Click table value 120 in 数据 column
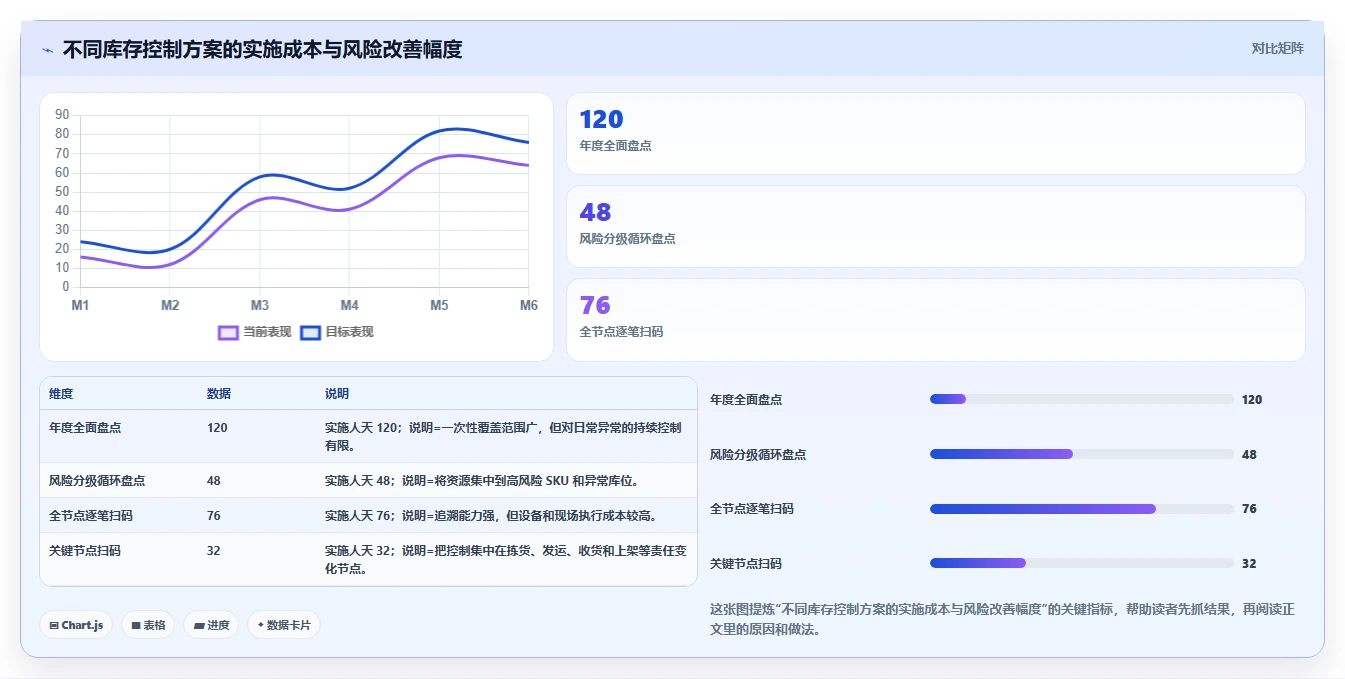The height and width of the screenshot is (679, 1345). pyautogui.click(x=217, y=428)
